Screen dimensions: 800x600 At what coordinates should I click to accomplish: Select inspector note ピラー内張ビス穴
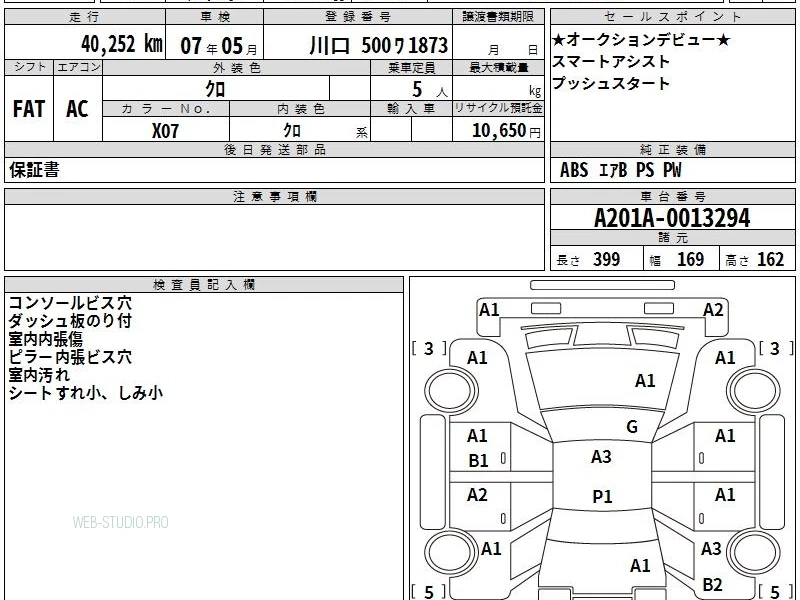click(x=70, y=357)
